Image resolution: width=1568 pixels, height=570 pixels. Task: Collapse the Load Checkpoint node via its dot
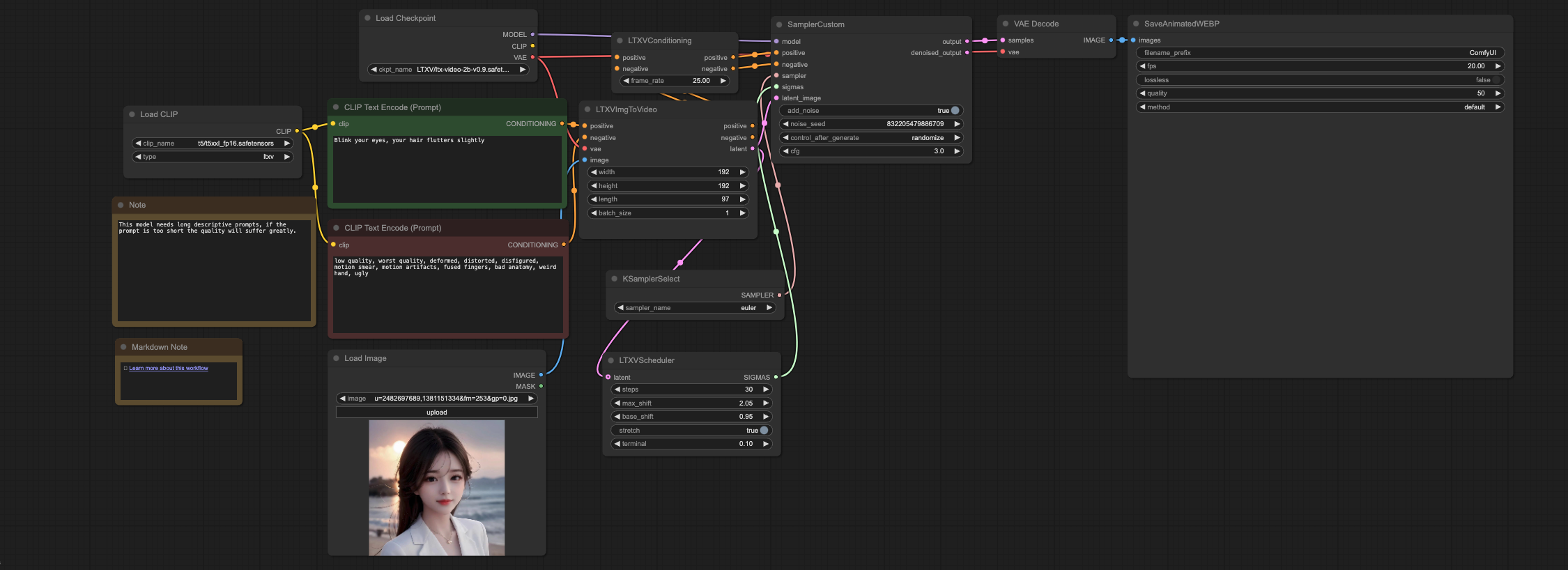367,18
